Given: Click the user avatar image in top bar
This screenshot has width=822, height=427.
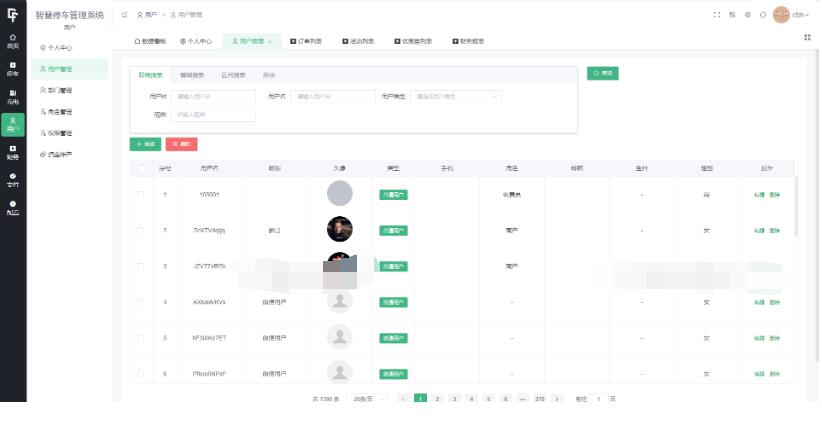Looking at the screenshot, I should pos(781,15).
